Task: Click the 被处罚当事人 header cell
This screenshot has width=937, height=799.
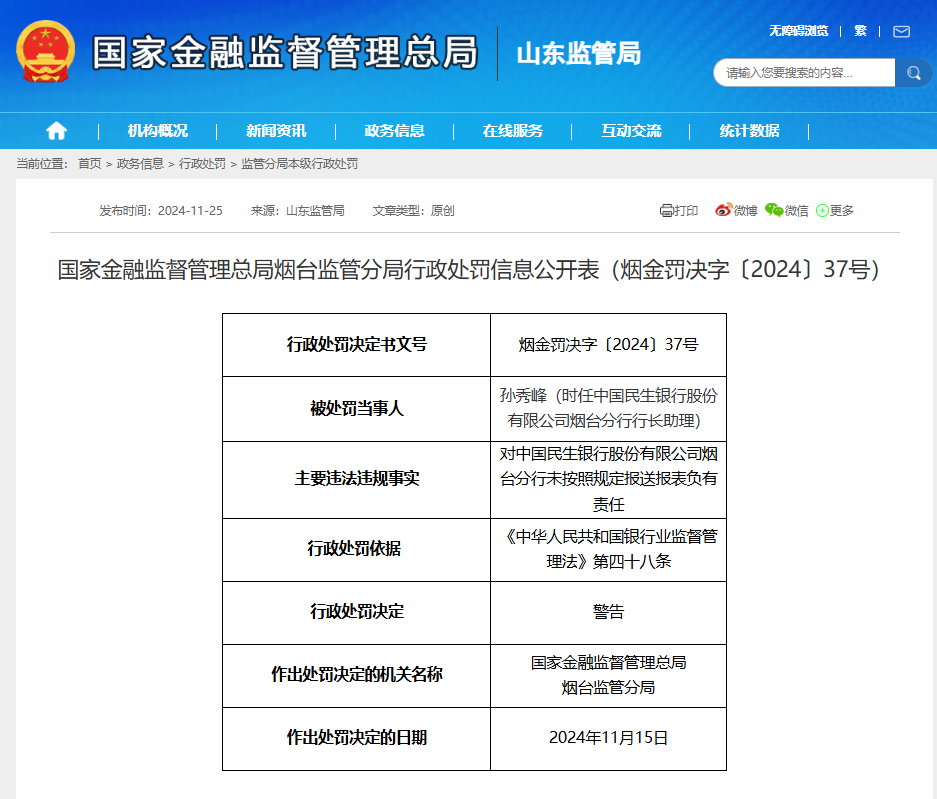Action: pos(357,409)
